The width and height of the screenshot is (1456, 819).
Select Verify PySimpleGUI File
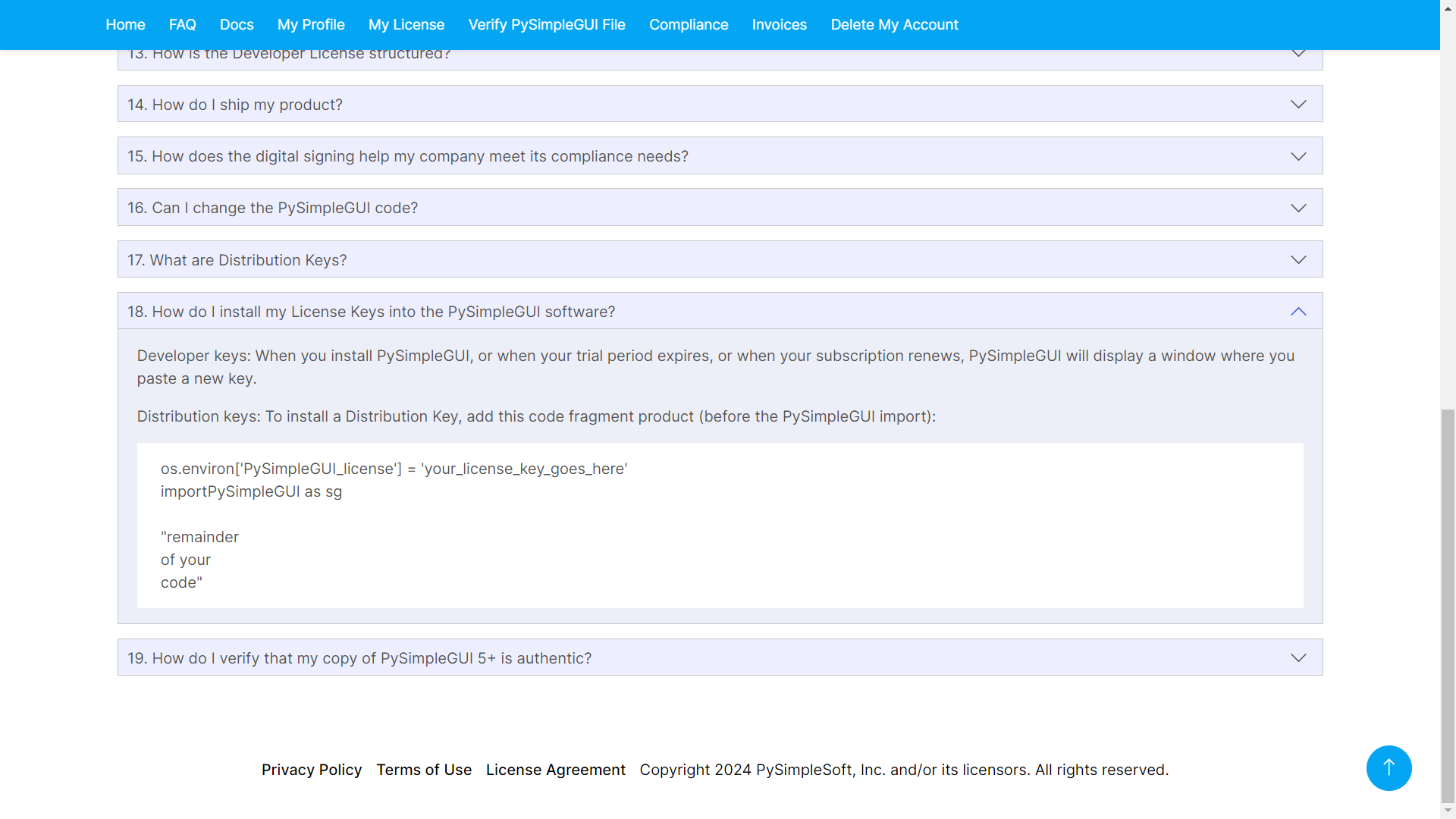click(x=546, y=24)
